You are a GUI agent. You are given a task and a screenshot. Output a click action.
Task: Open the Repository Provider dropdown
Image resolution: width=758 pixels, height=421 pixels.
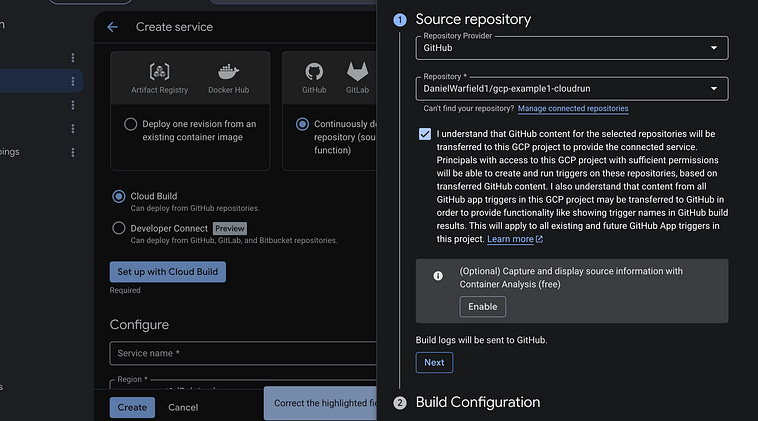pos(572,48)
